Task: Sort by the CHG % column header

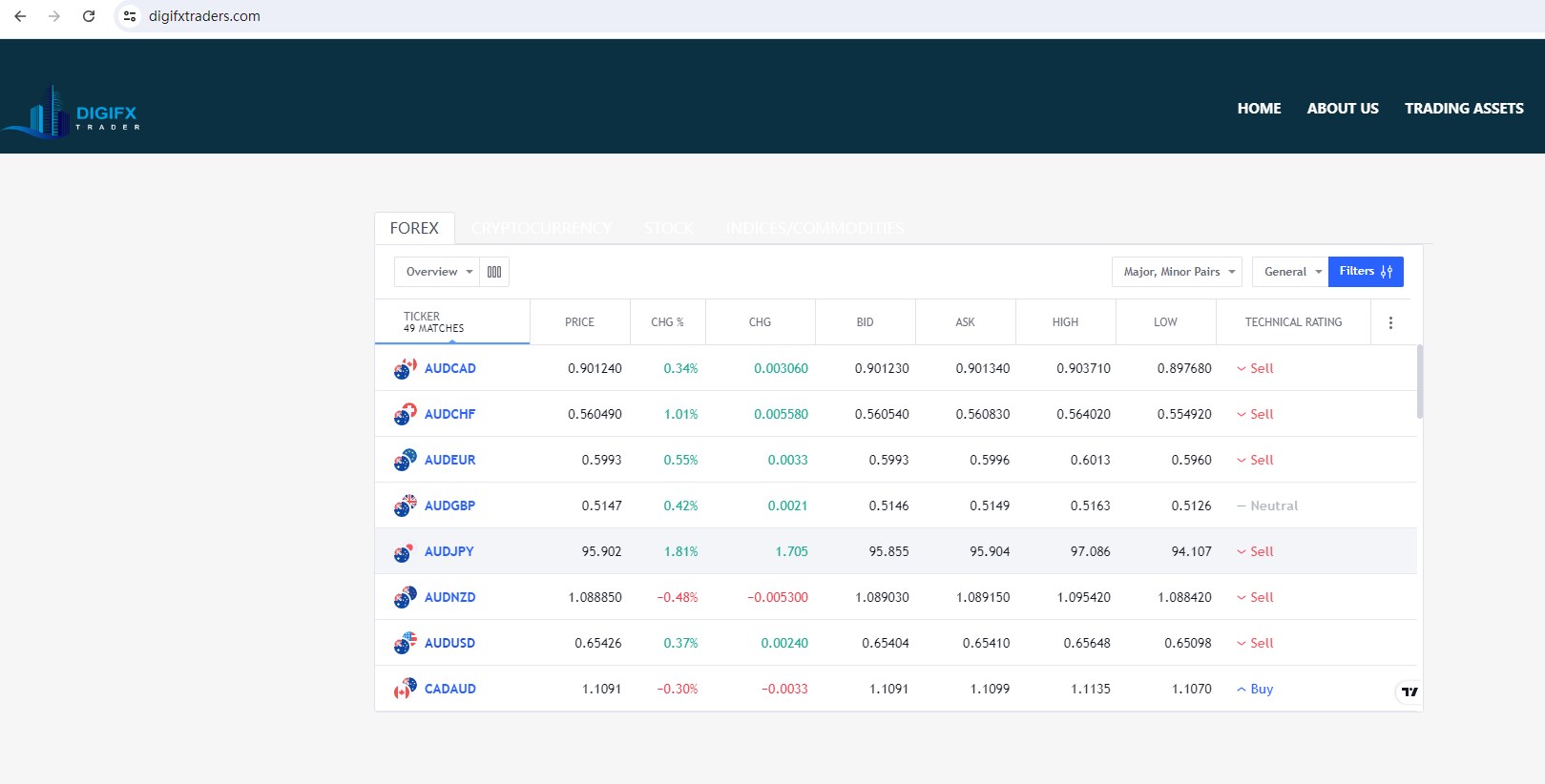Action: click(x=667, y=322)
